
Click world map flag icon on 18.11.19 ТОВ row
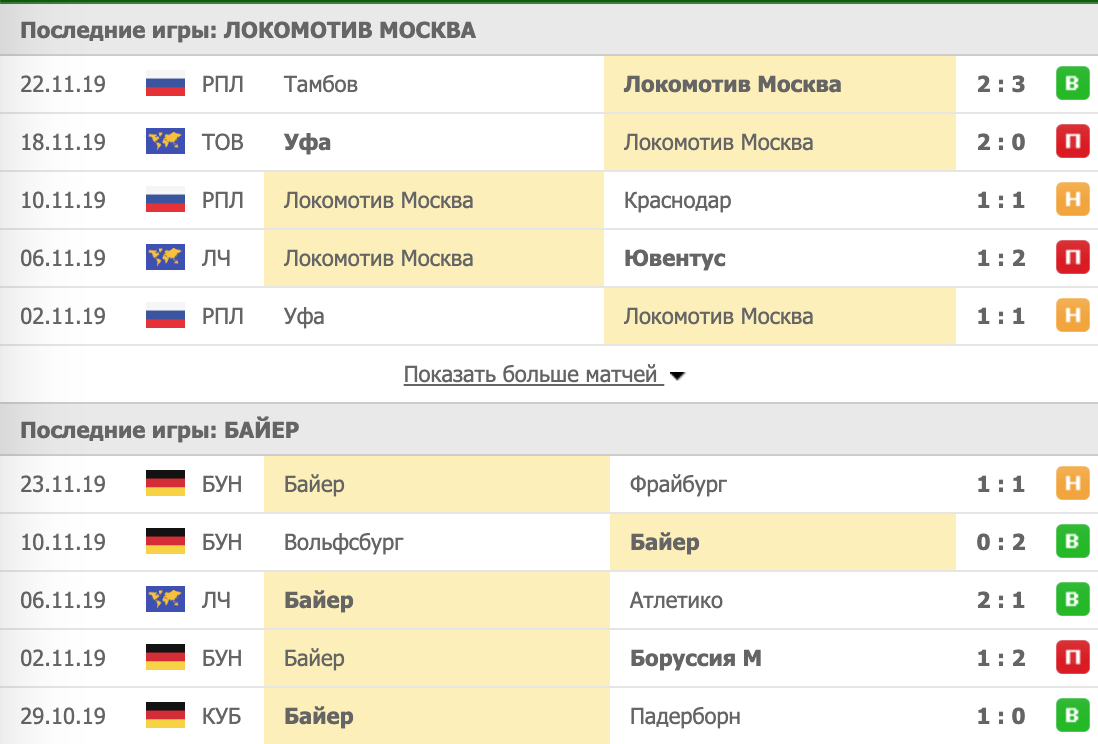(x=165, y=142)
